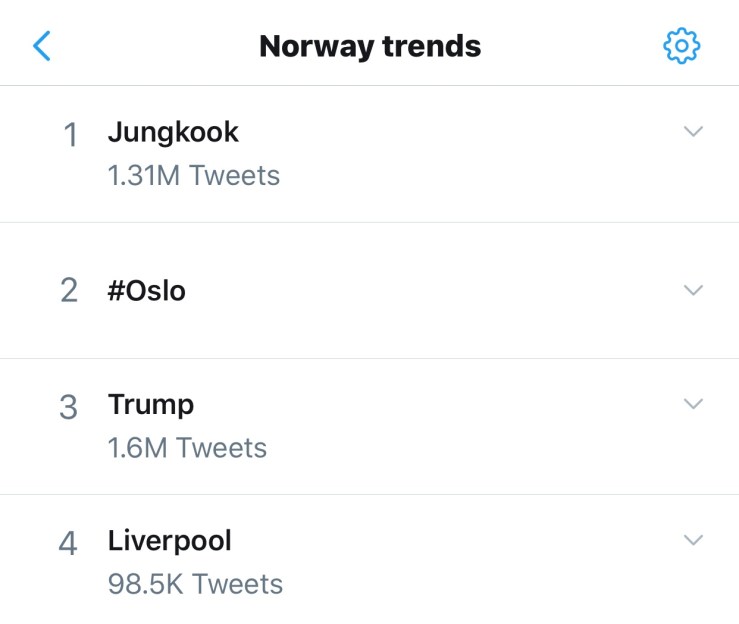Open the Trump trend name
Screen dimensions: 739x624
coord(151,405)
